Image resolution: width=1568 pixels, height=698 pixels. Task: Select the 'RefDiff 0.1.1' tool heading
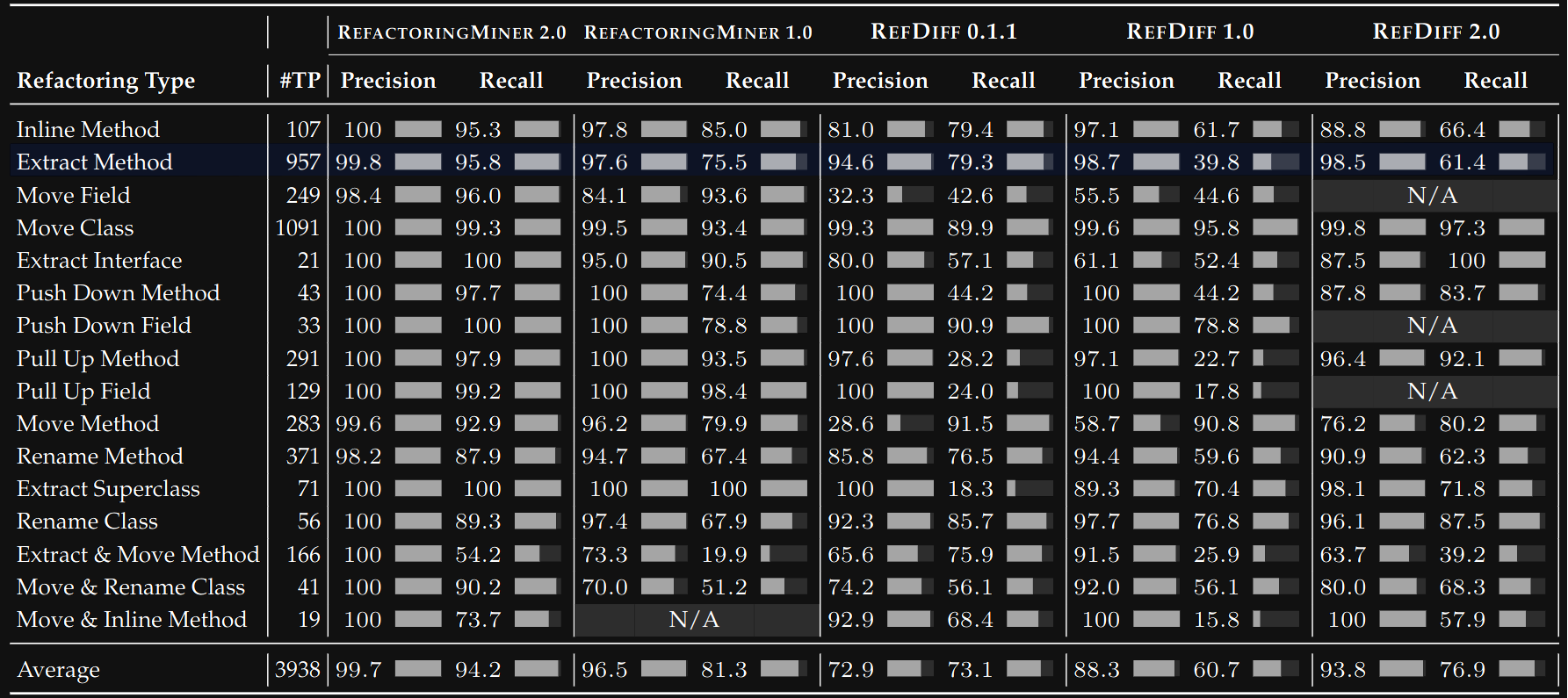point(943,32)
